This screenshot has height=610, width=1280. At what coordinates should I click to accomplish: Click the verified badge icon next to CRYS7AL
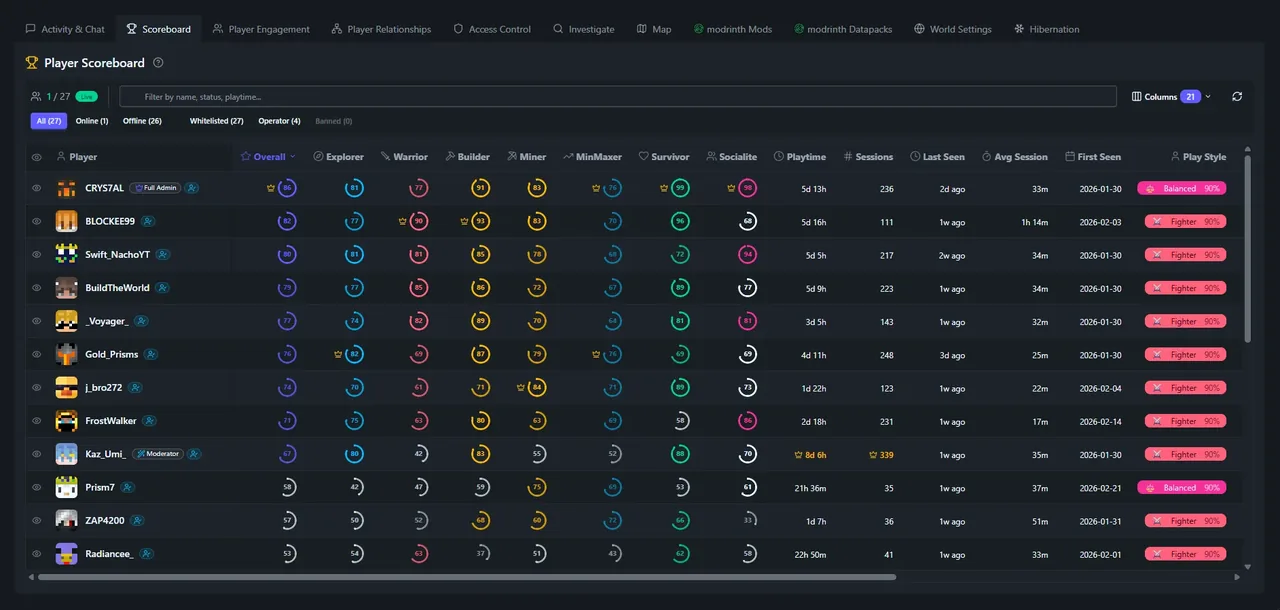point(192,187)
